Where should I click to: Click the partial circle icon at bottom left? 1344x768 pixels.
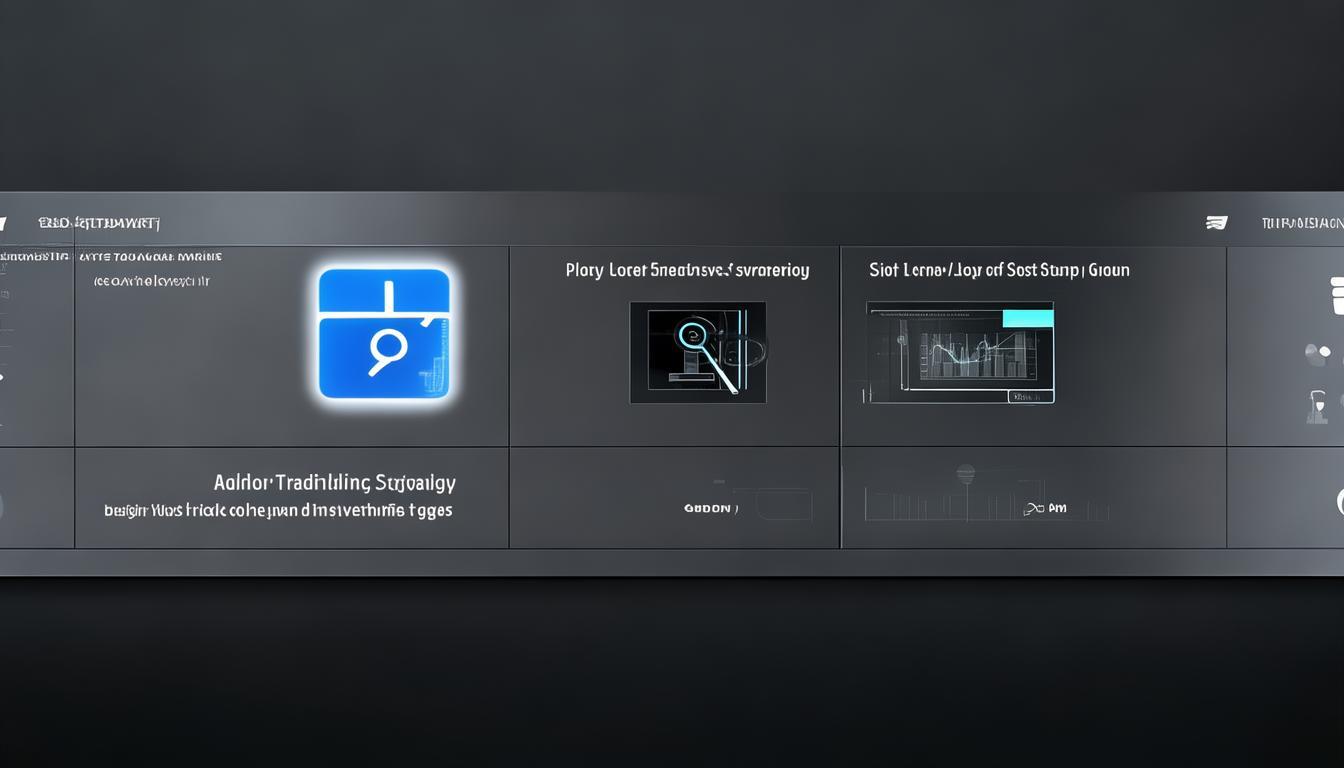tap(3, 505)
